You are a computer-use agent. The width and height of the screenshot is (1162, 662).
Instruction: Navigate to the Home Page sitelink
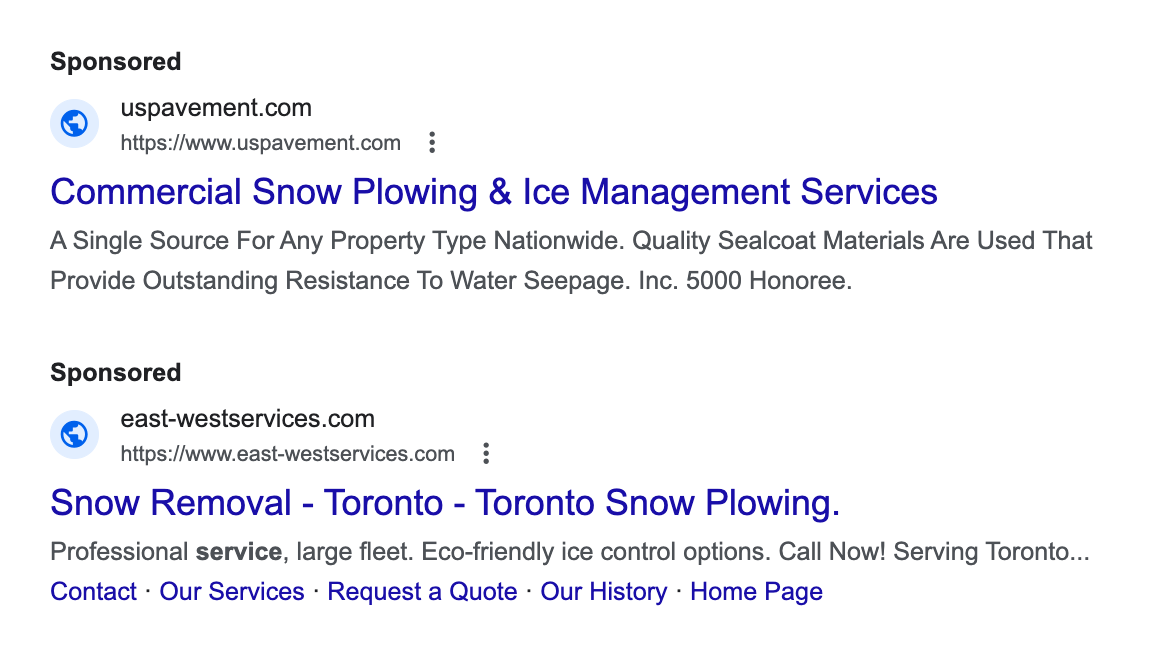coord(756,592)
